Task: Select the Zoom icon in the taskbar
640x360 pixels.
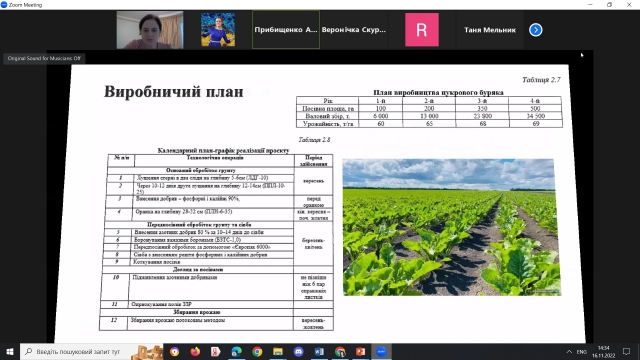Action: pos(381,352)
